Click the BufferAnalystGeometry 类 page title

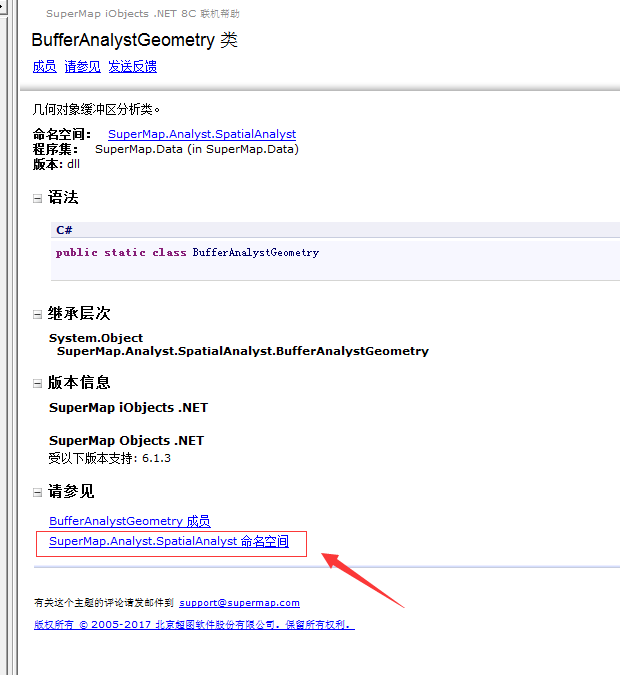(134, 40)
